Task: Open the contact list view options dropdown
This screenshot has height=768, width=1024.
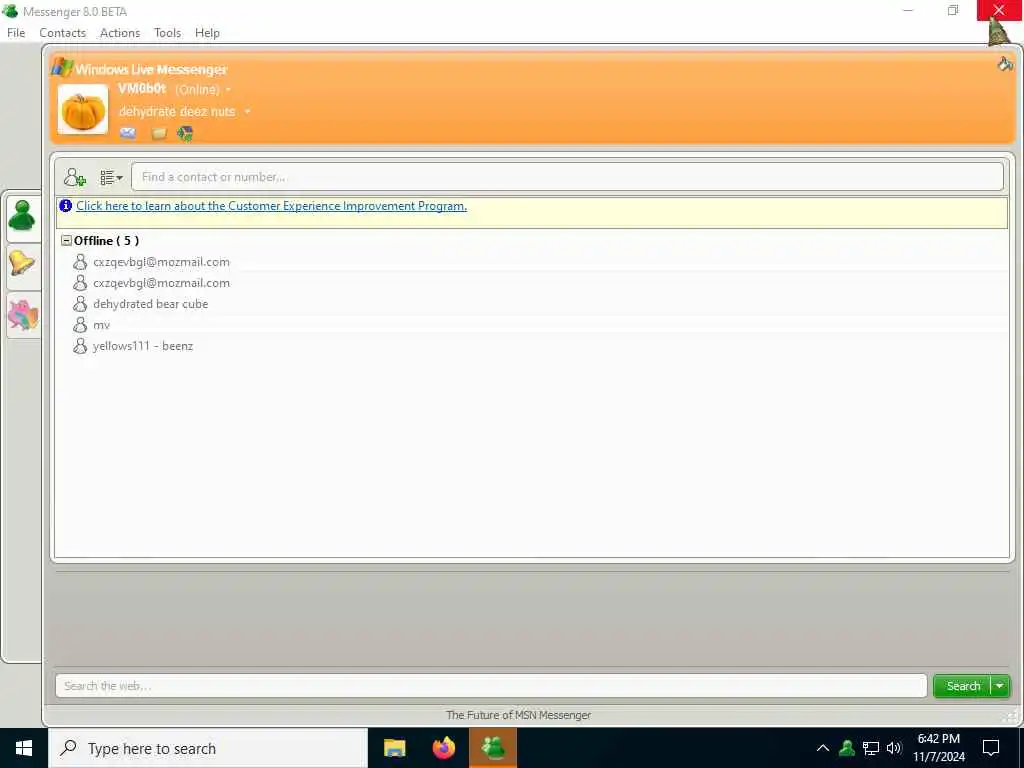Action: click(111, 178)
